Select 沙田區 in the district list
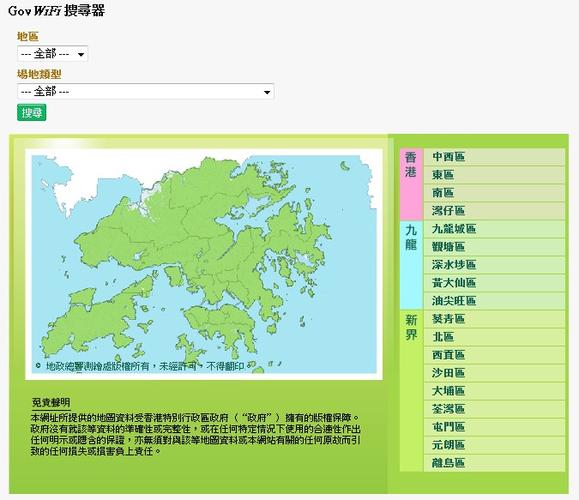The width and height of the screenshot is (579, 500). 494,373
